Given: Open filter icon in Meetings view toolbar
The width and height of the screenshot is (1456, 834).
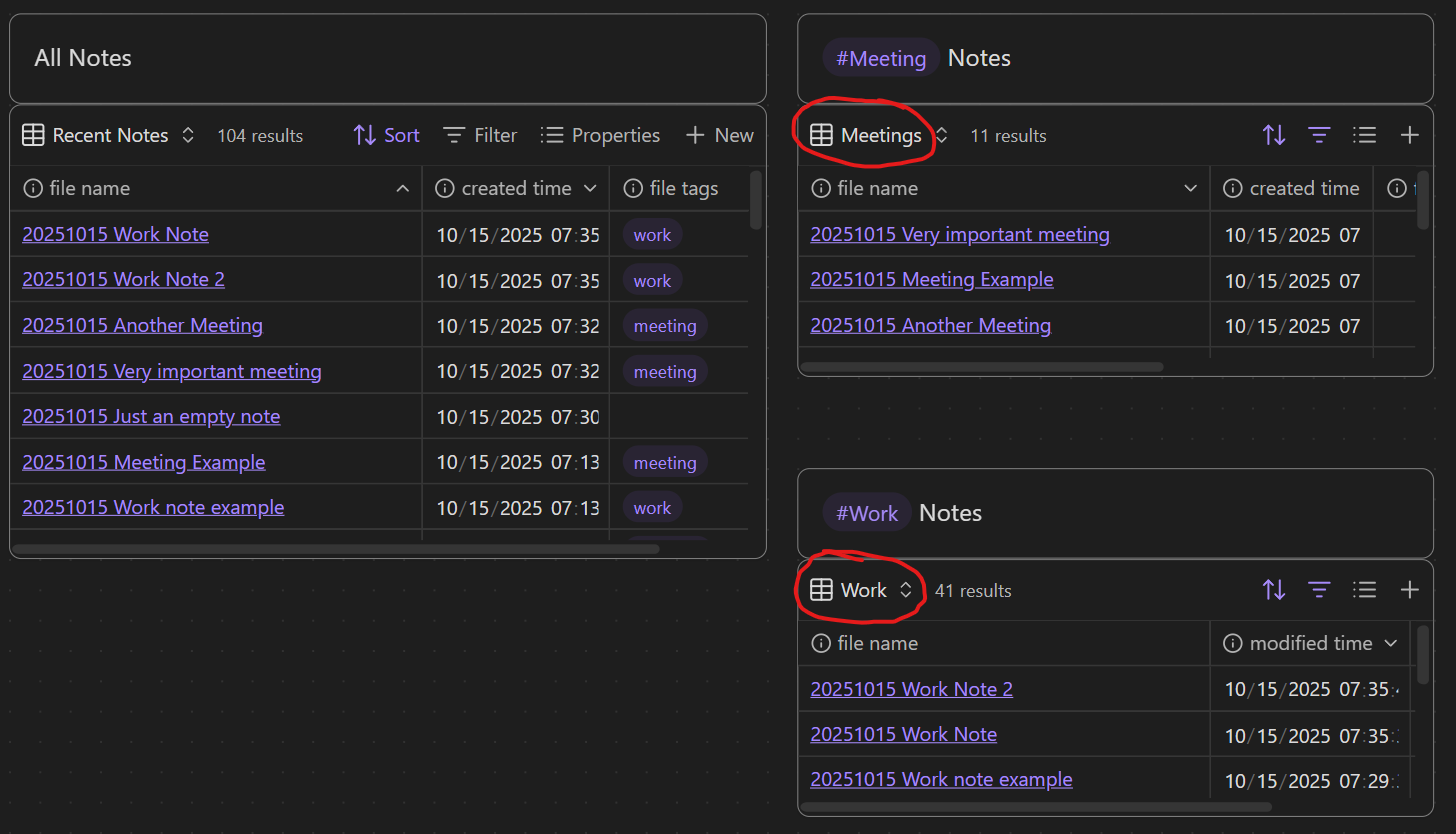Looking at the screenshot, I should pos(1320,135).
